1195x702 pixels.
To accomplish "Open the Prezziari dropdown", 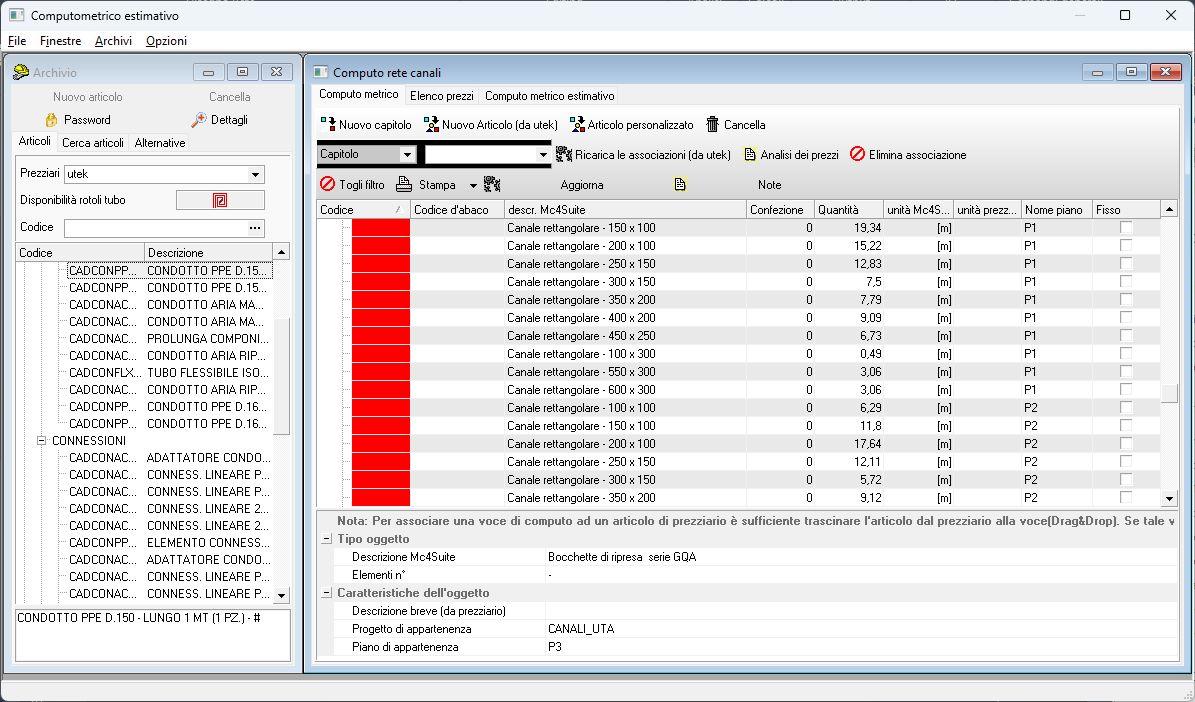I will coord(256,174).
